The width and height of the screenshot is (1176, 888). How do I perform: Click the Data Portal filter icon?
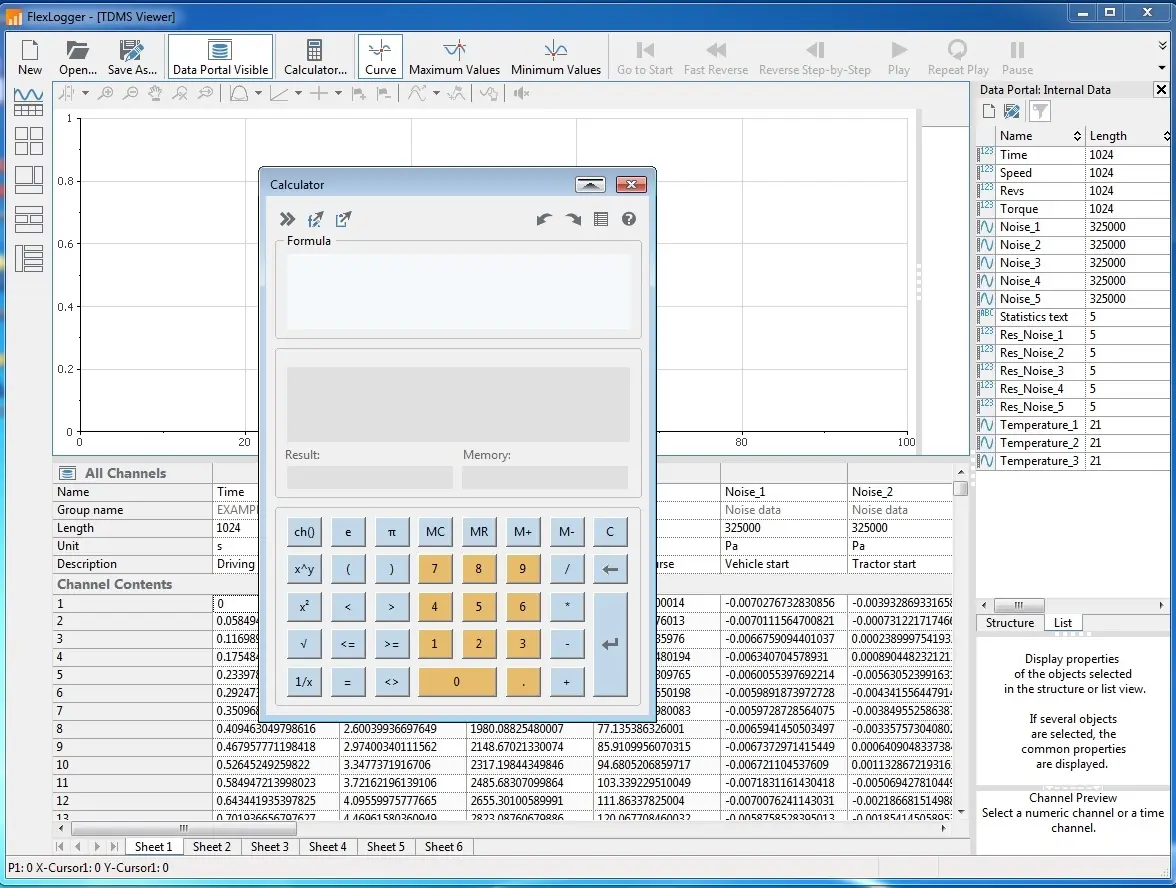tap(1040, 112)
